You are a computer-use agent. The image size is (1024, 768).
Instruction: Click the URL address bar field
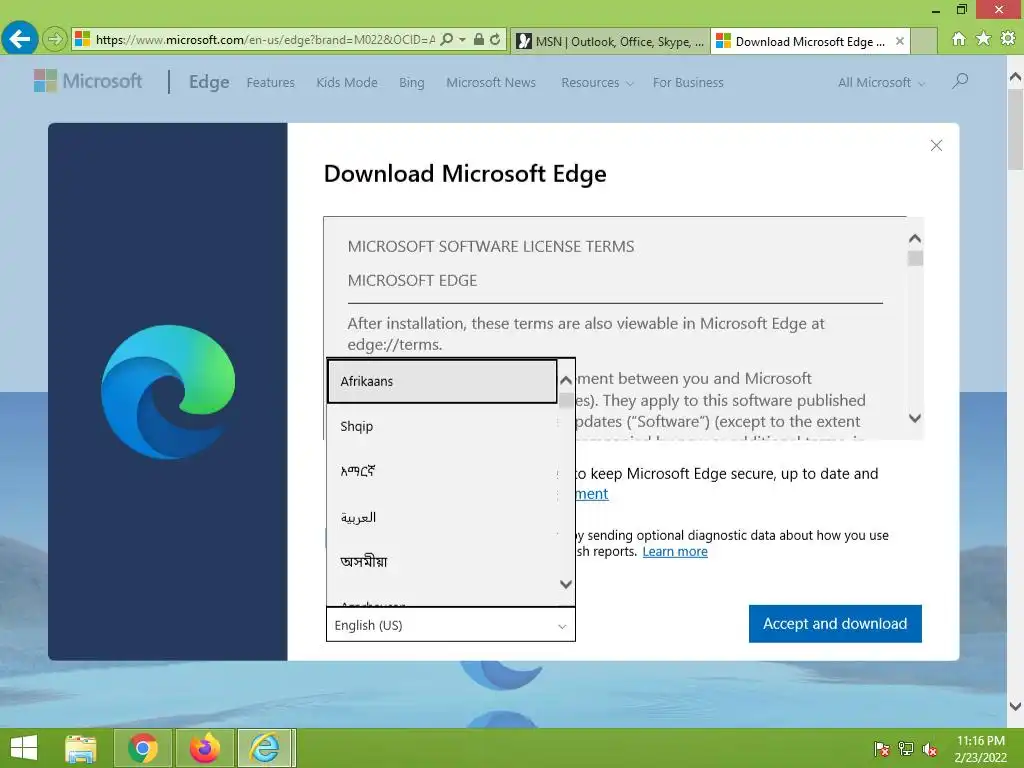[x=264, y=40]
